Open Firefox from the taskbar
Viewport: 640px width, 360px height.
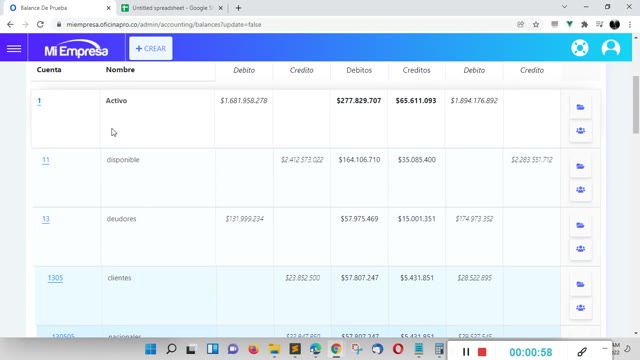253,349
